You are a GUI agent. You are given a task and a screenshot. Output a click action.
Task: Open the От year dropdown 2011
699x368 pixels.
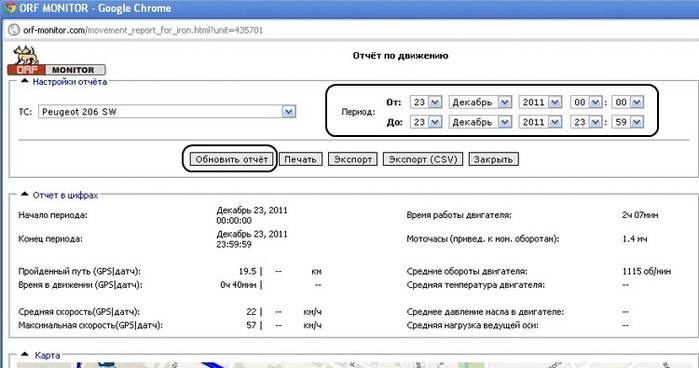pos(540,102)
